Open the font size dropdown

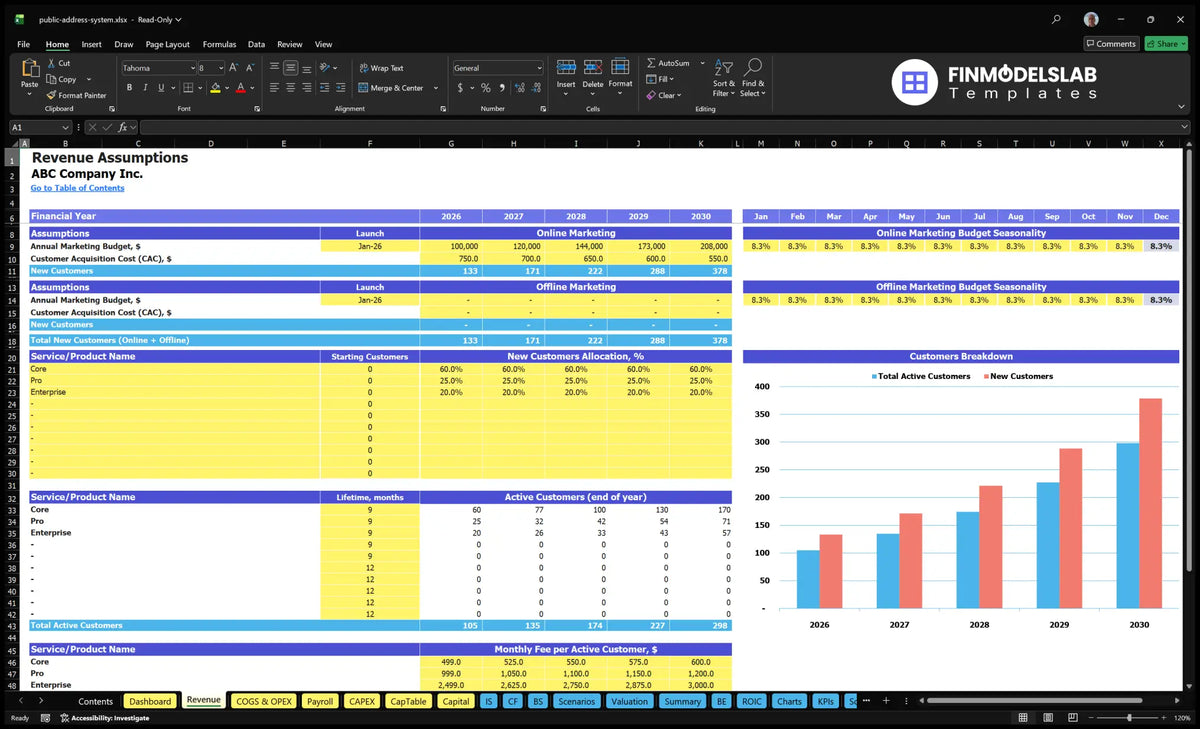[220, 68]
